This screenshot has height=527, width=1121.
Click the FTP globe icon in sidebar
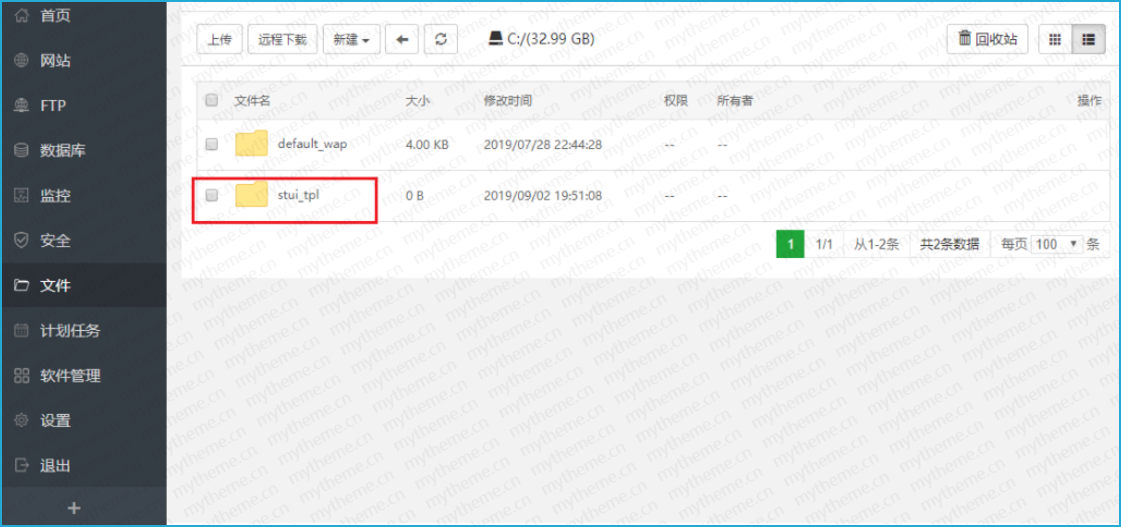coord(21,106)
